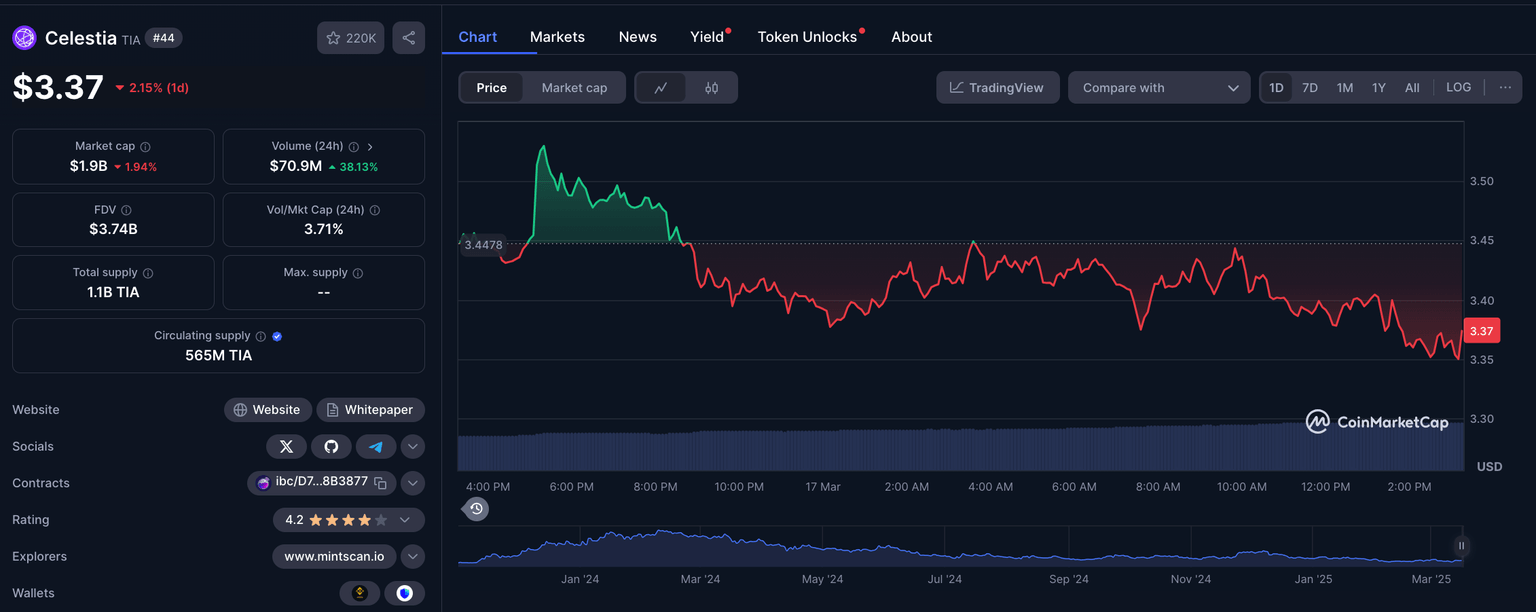Set the chart timeframe to 7D
This screenshot has width=1536, height=612.
tap(1310, 87)
